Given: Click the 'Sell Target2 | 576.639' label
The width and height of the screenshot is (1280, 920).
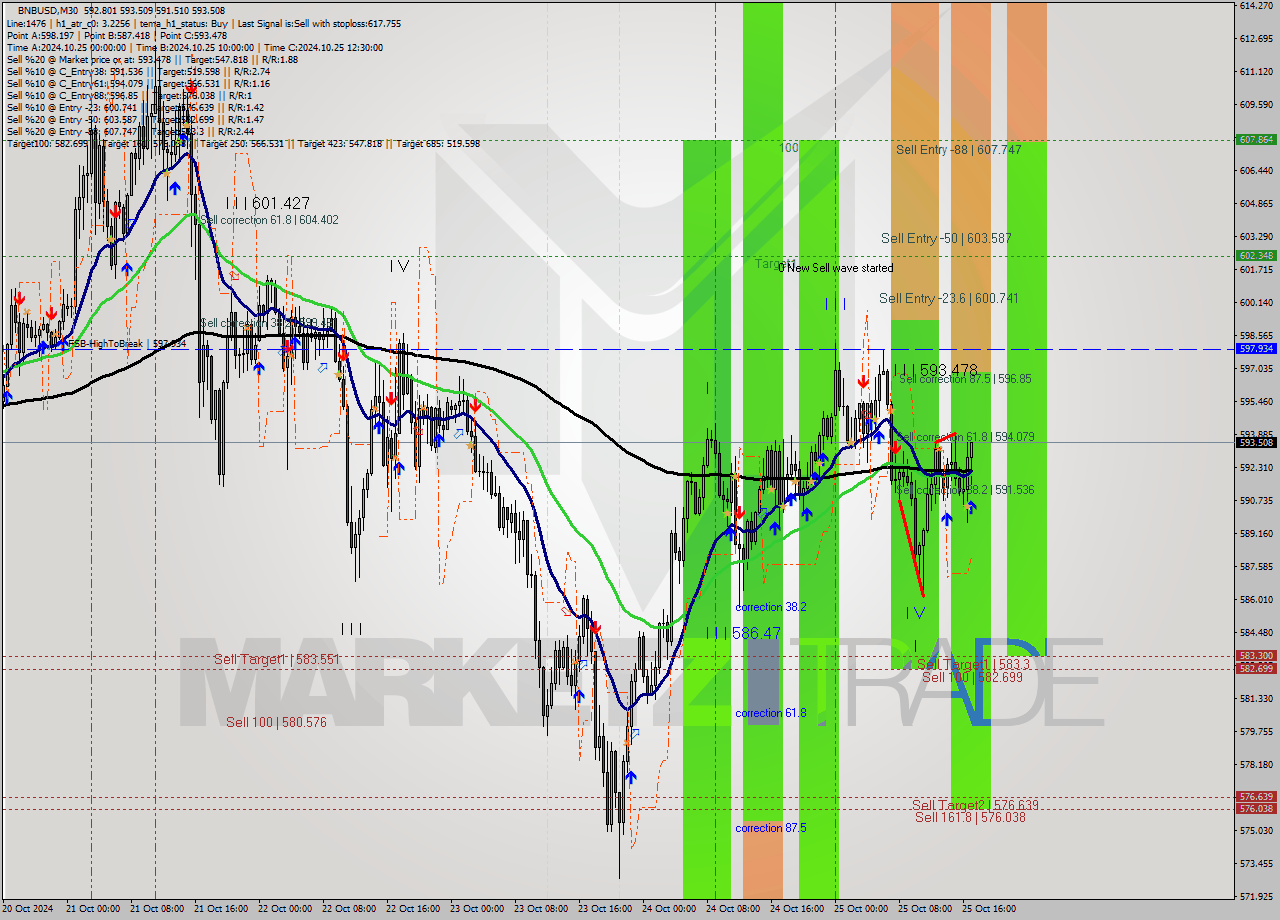Looking at the screenshot, I should (x=975, y=805).
